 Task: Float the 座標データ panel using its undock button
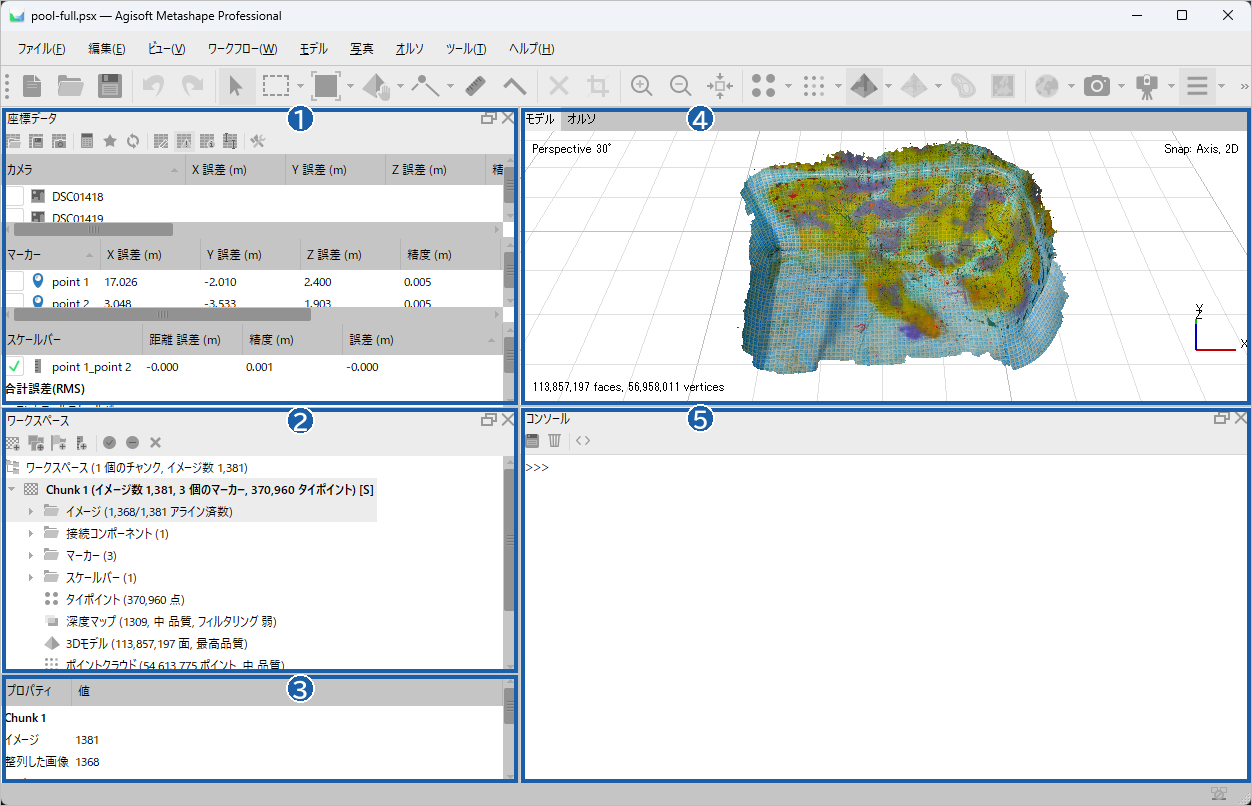[488, 118]
